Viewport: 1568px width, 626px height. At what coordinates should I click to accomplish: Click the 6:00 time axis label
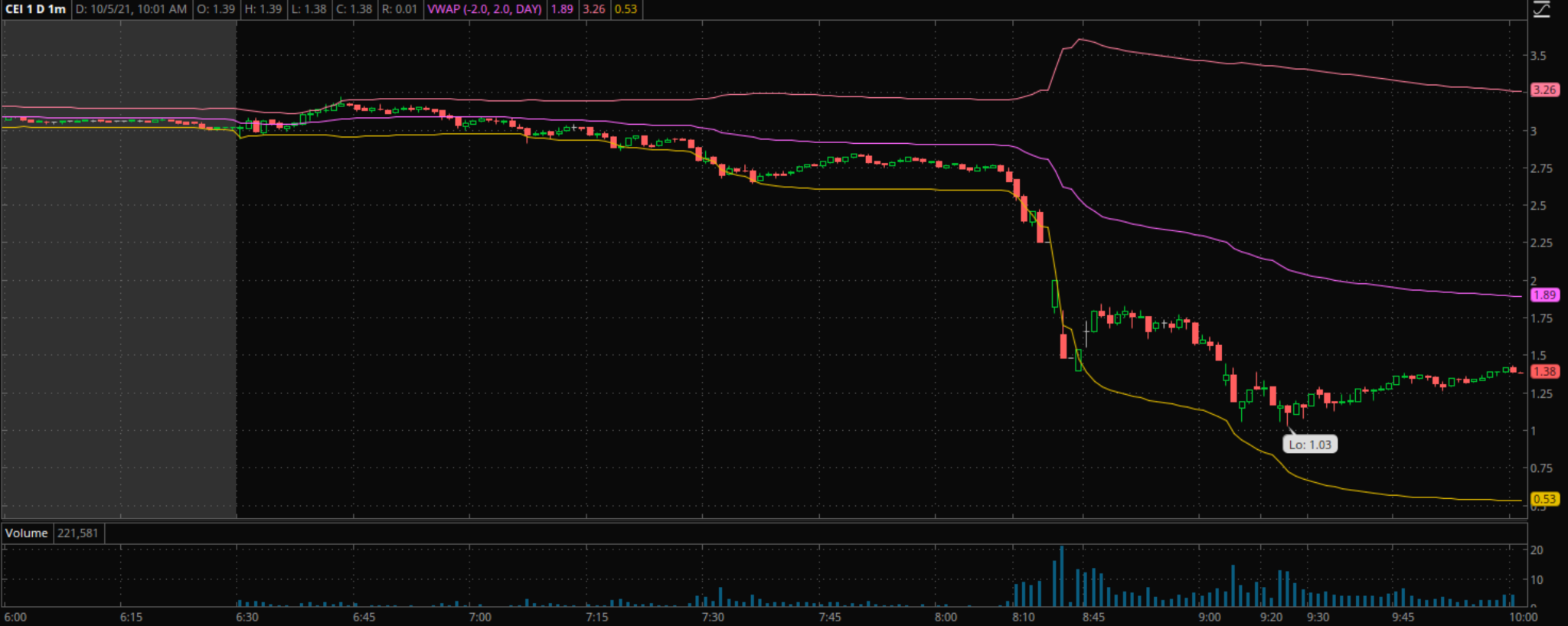pyautogui.click(x=15, y=618)
